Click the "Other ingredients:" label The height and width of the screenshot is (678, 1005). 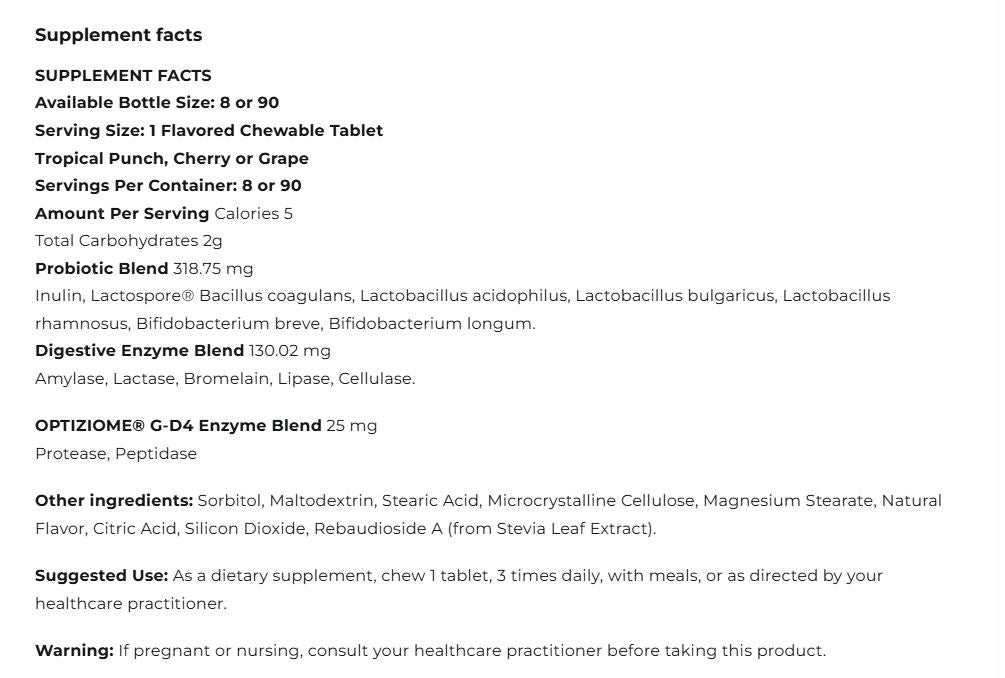(x=114, y=501)
